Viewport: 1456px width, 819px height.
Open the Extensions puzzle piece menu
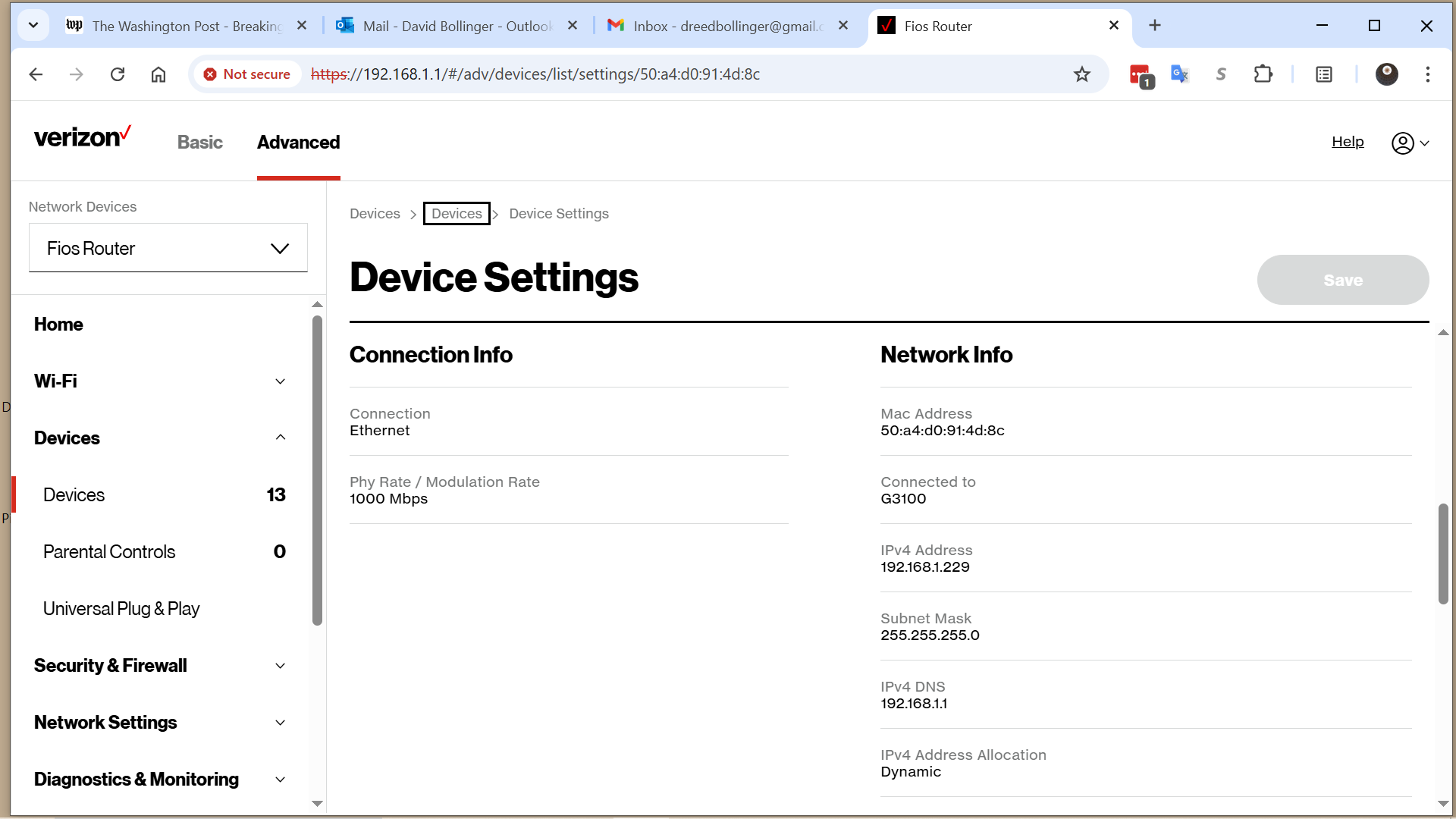pyautogui.click(x=1263, y=74)
